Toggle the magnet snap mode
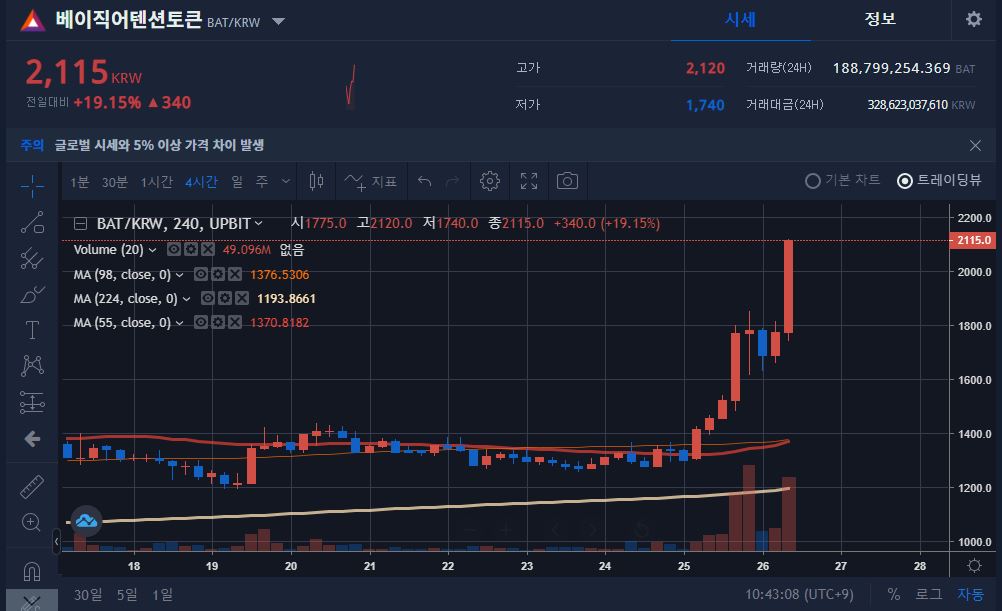Screen dimensions: 1002x611 32,571
